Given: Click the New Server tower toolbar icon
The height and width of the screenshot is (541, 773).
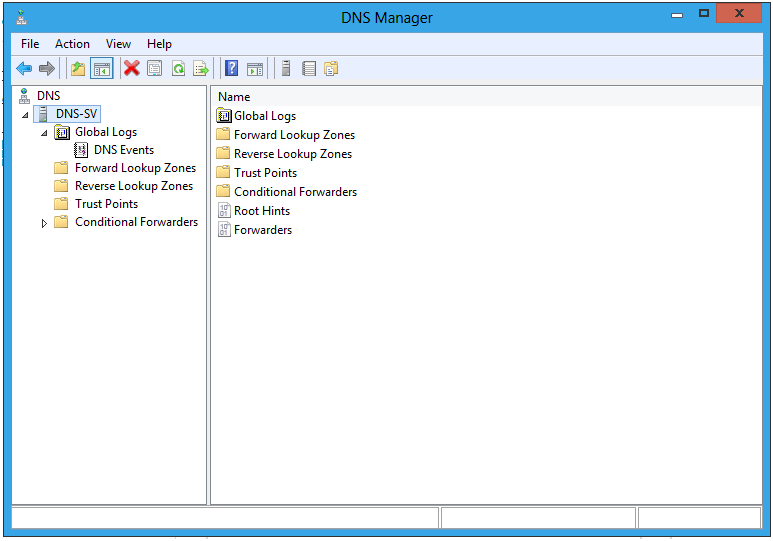Looking at the screenshot, I should [x=286, y=68].
